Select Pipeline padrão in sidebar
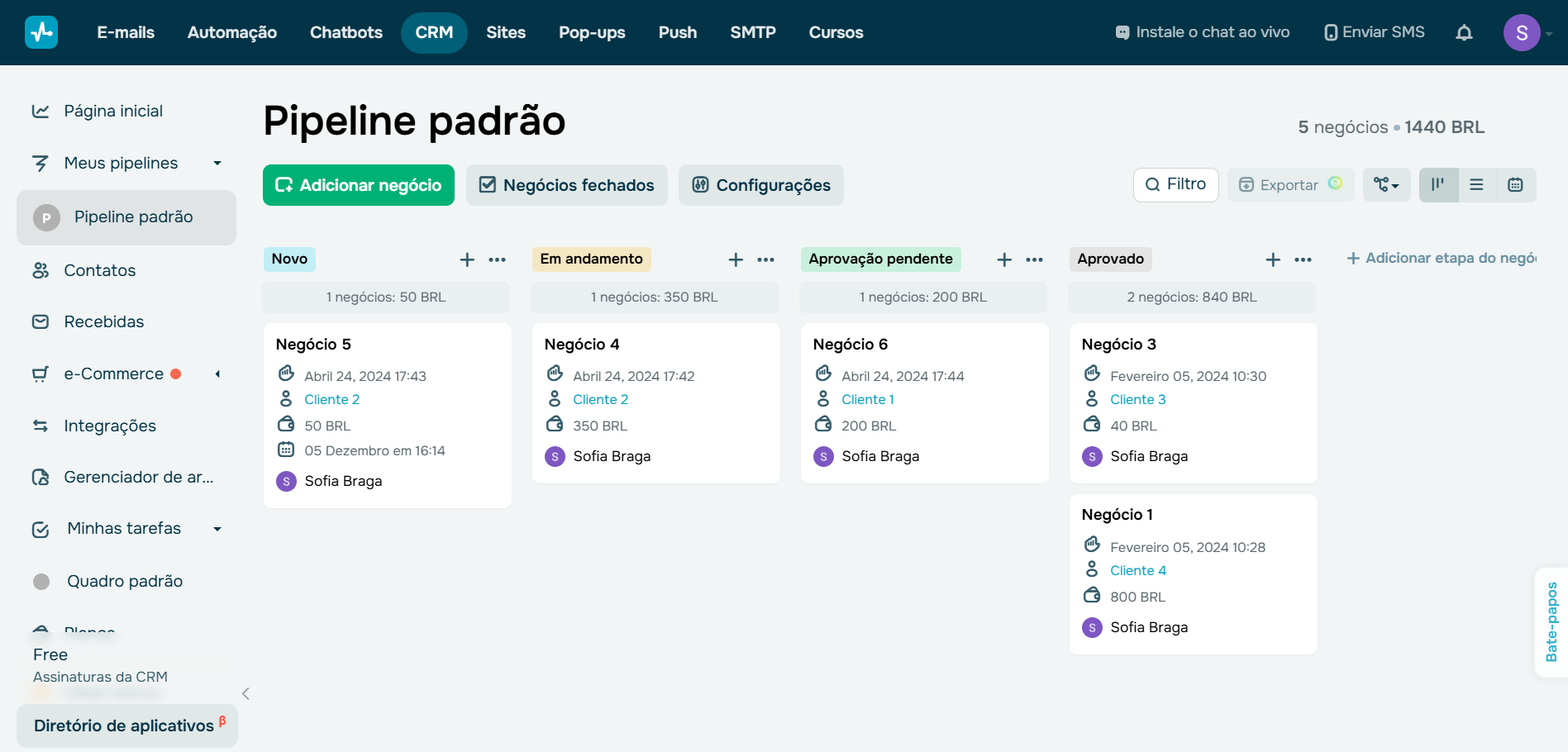Viewport: 1568px width, 752px height. (126, 217)
